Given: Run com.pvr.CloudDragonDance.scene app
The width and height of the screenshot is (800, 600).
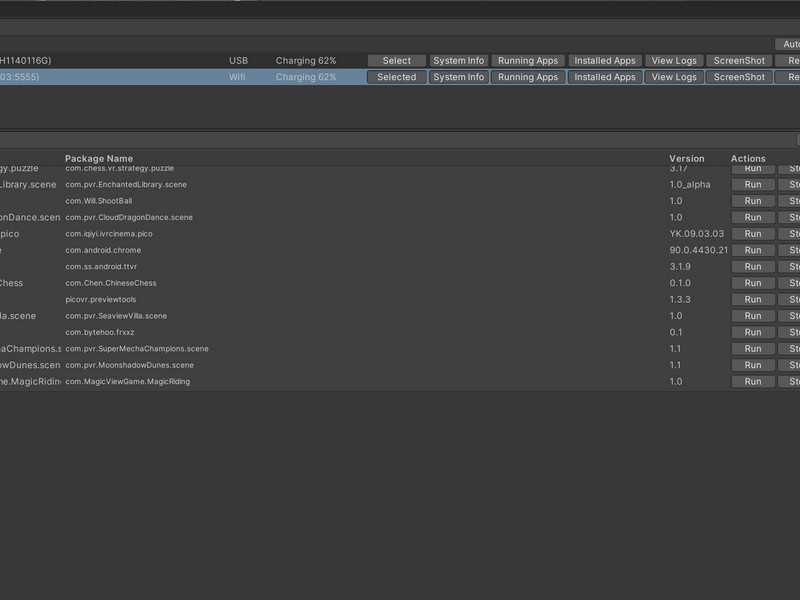Looking at the screenshot, I should [x=753, y=217].
